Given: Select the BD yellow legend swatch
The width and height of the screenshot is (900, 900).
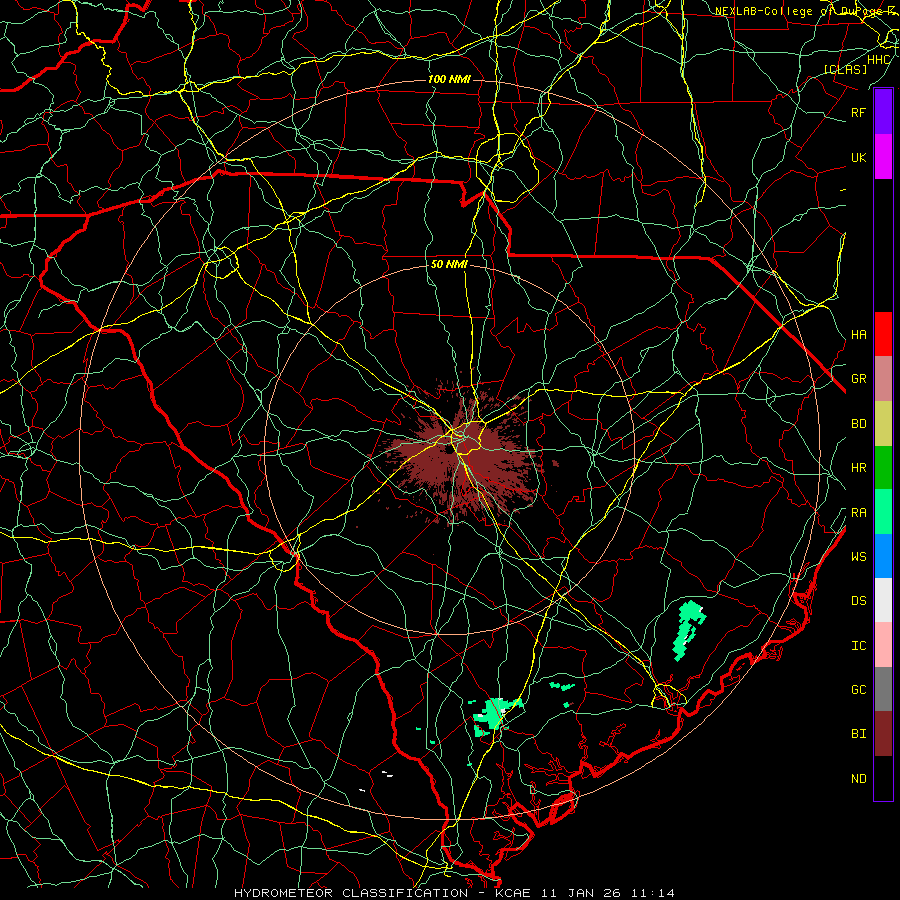Looking at the screenshot, I should 883,424.
